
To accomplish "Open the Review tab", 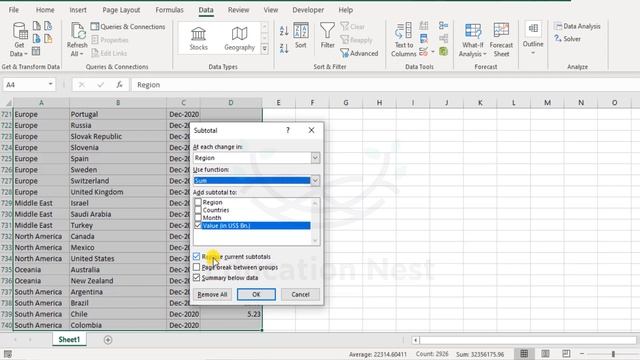I will 238,10.
